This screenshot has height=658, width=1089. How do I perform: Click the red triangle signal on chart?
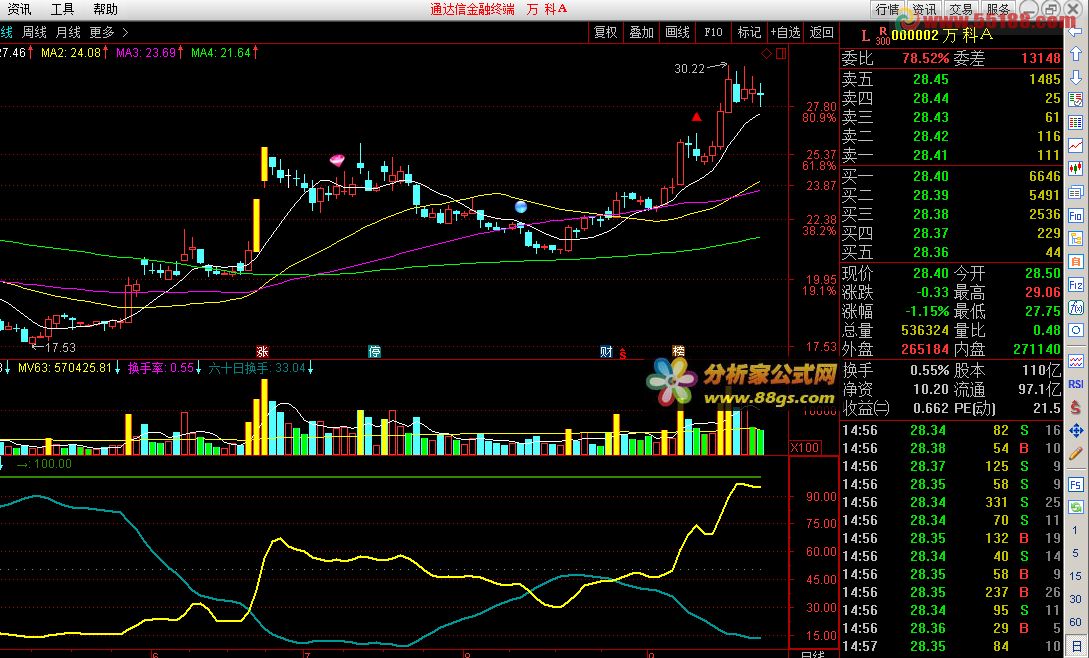(697, 117)
